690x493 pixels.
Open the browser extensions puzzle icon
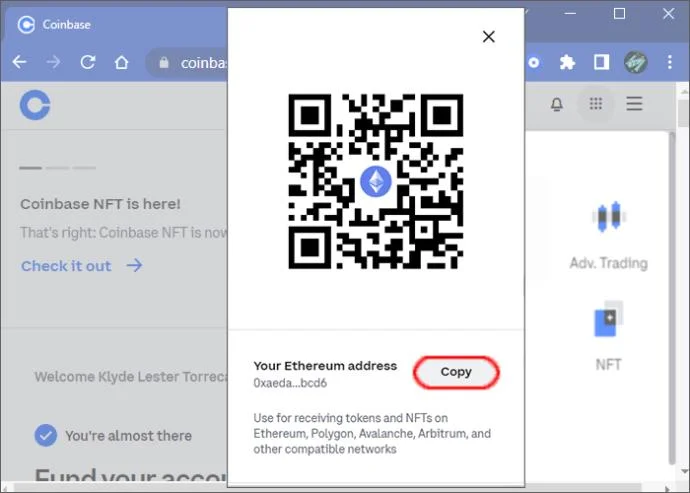coord(567,62)
